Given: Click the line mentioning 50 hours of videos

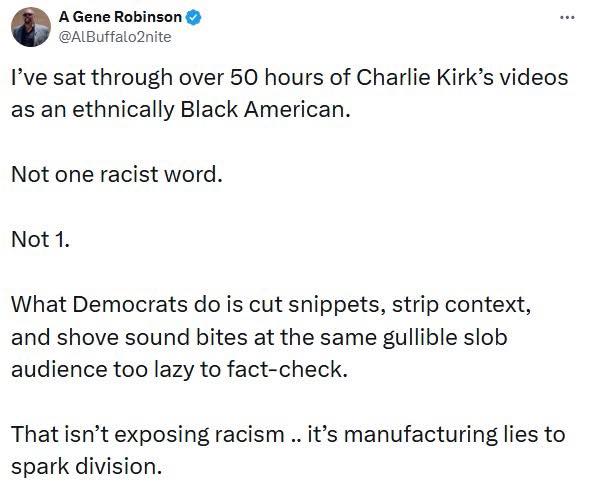Looking at the screenshot, I should pyautogui.click(x=289, y=77).
